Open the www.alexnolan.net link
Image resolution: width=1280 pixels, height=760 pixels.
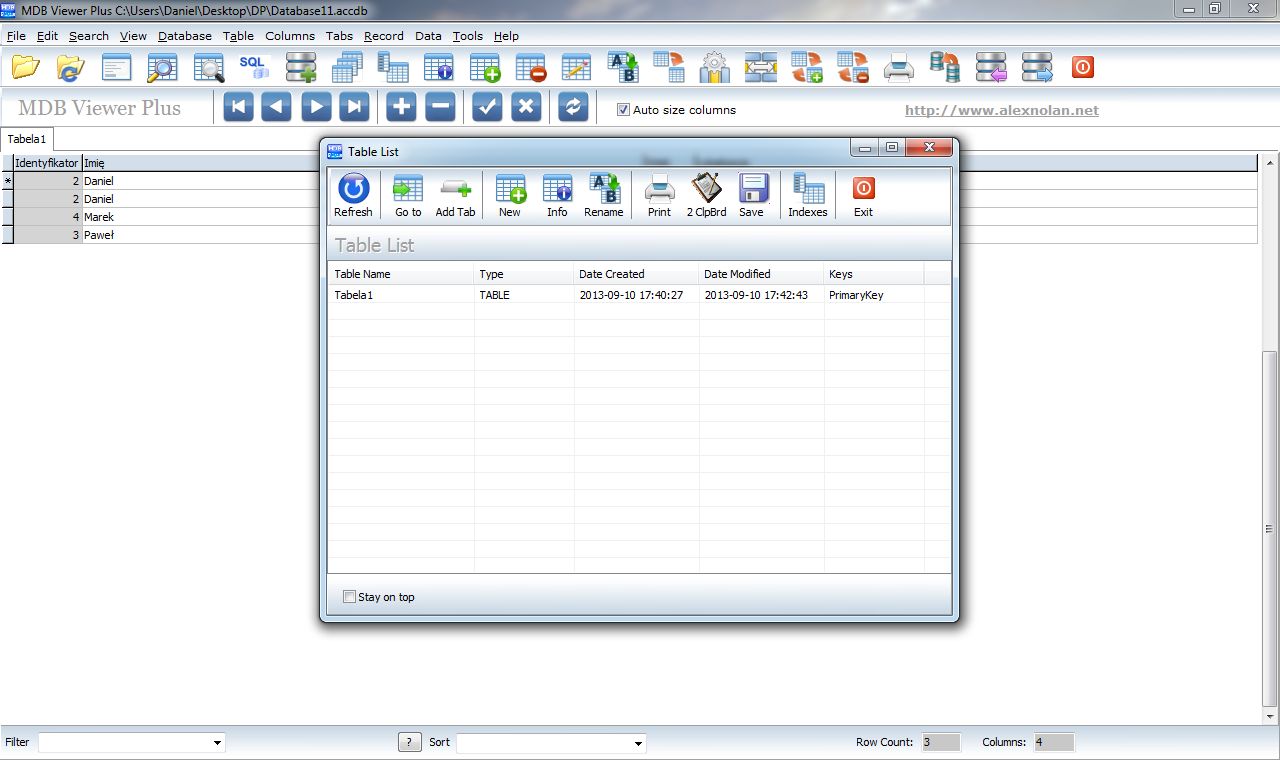(1002, 111)
